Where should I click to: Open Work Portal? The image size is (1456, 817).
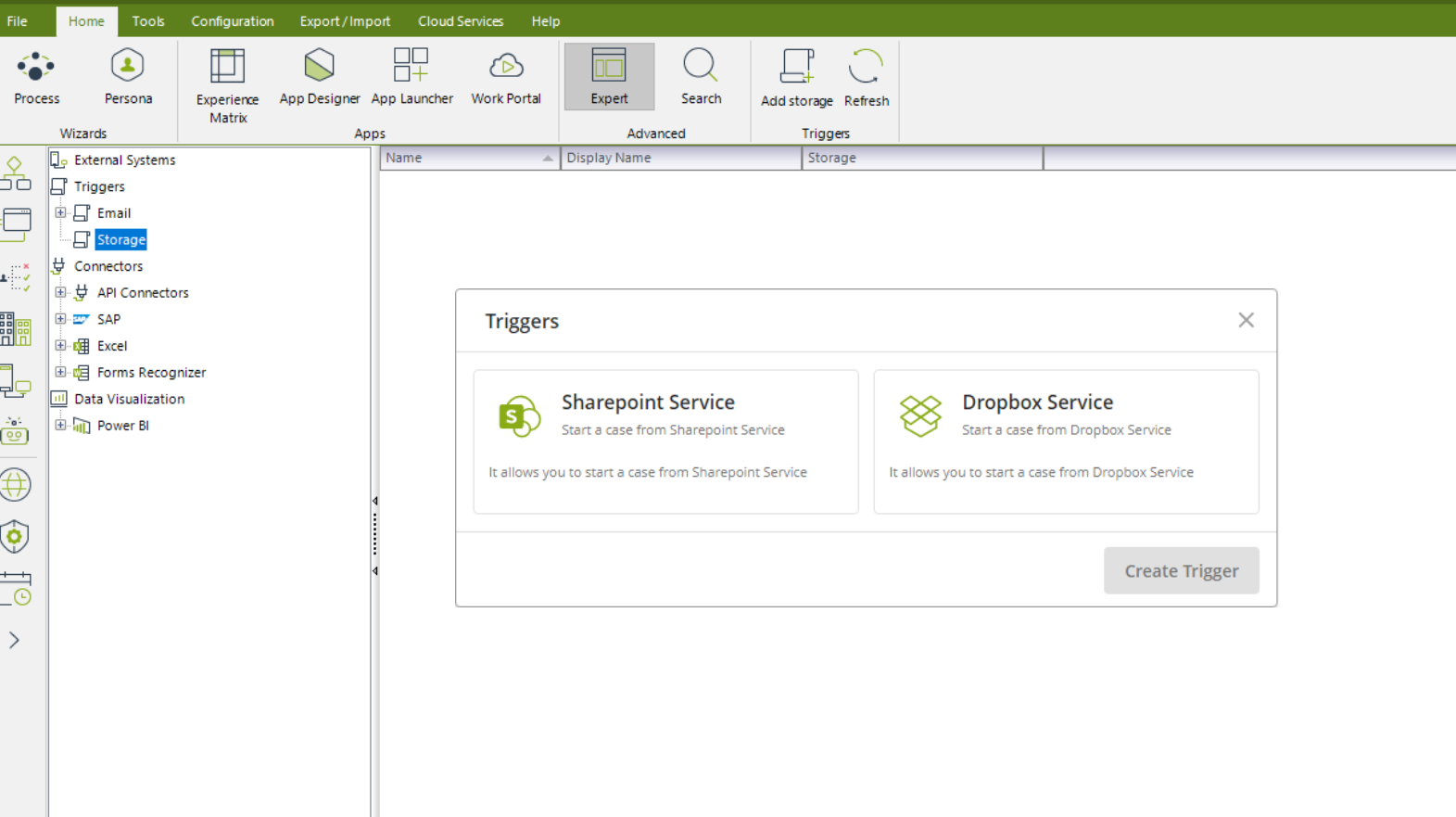[505, 77]
